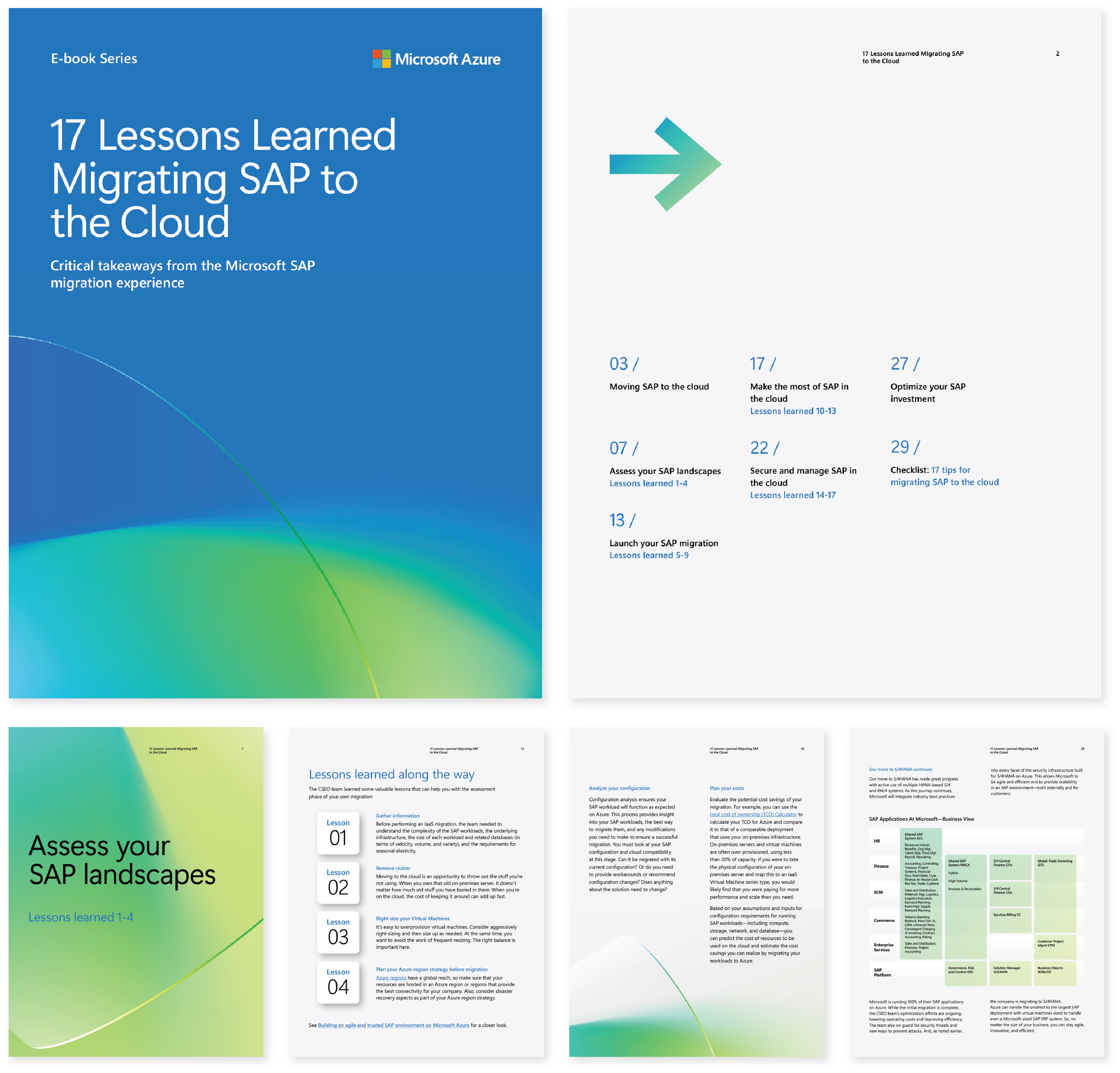Click the '17 /' page number in contents
The image size is (1120, 1073).
763,364
